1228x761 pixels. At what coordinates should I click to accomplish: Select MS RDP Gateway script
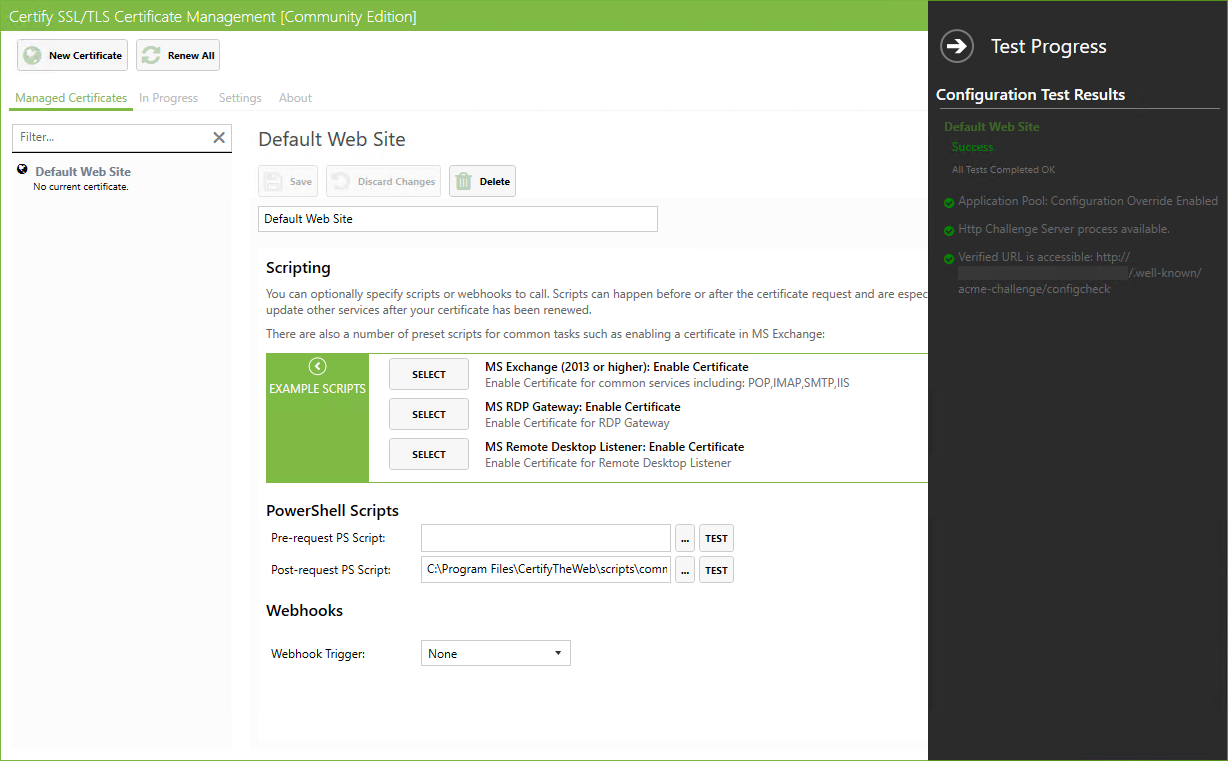pyautogui.click(x=428, y=414)
